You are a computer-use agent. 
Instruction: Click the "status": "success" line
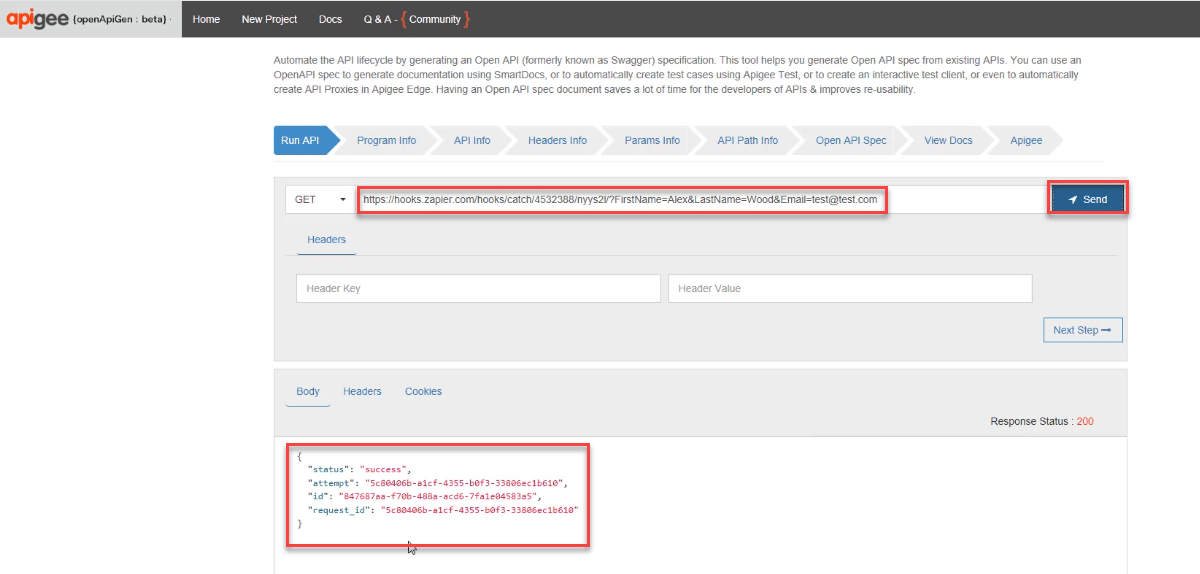(359, 468)
